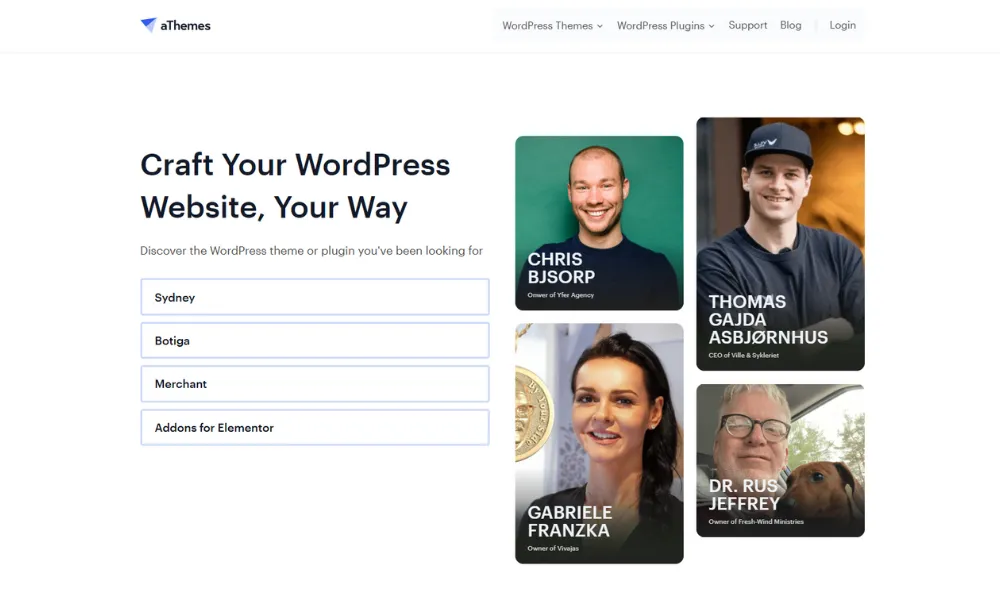Click the "Craft Your WordPress Website" heading

pos(295,186)
